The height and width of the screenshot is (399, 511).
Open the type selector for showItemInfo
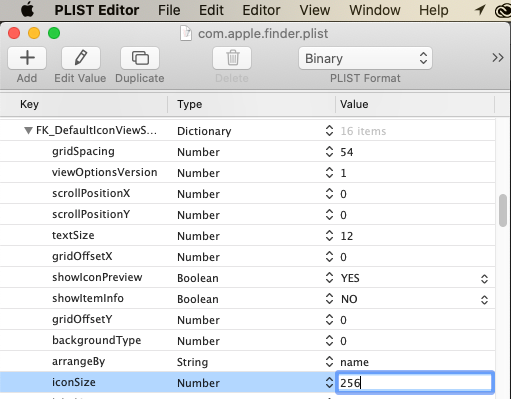(329, 299)
